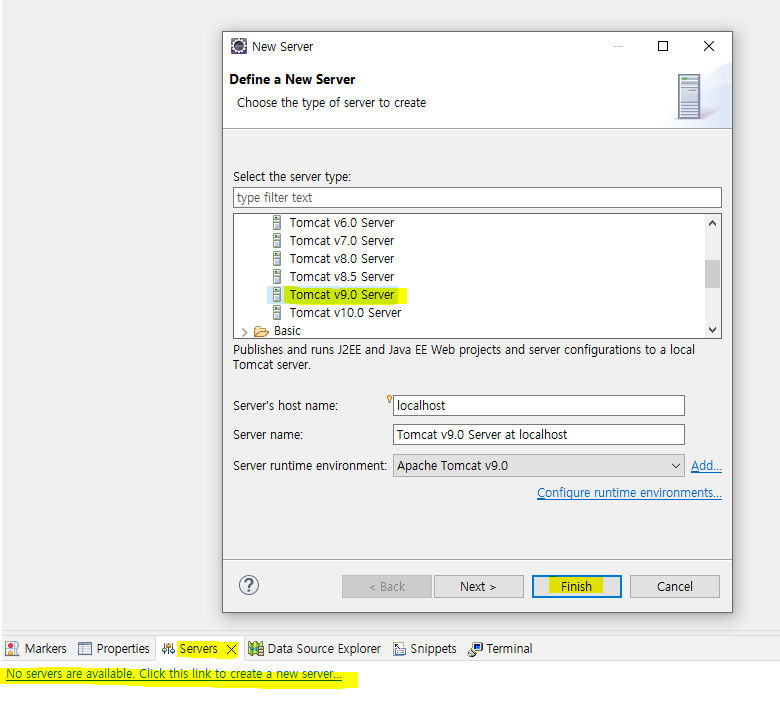
Task: Click the Tomcat v10.0 Server icon
Action: (277, 312)
